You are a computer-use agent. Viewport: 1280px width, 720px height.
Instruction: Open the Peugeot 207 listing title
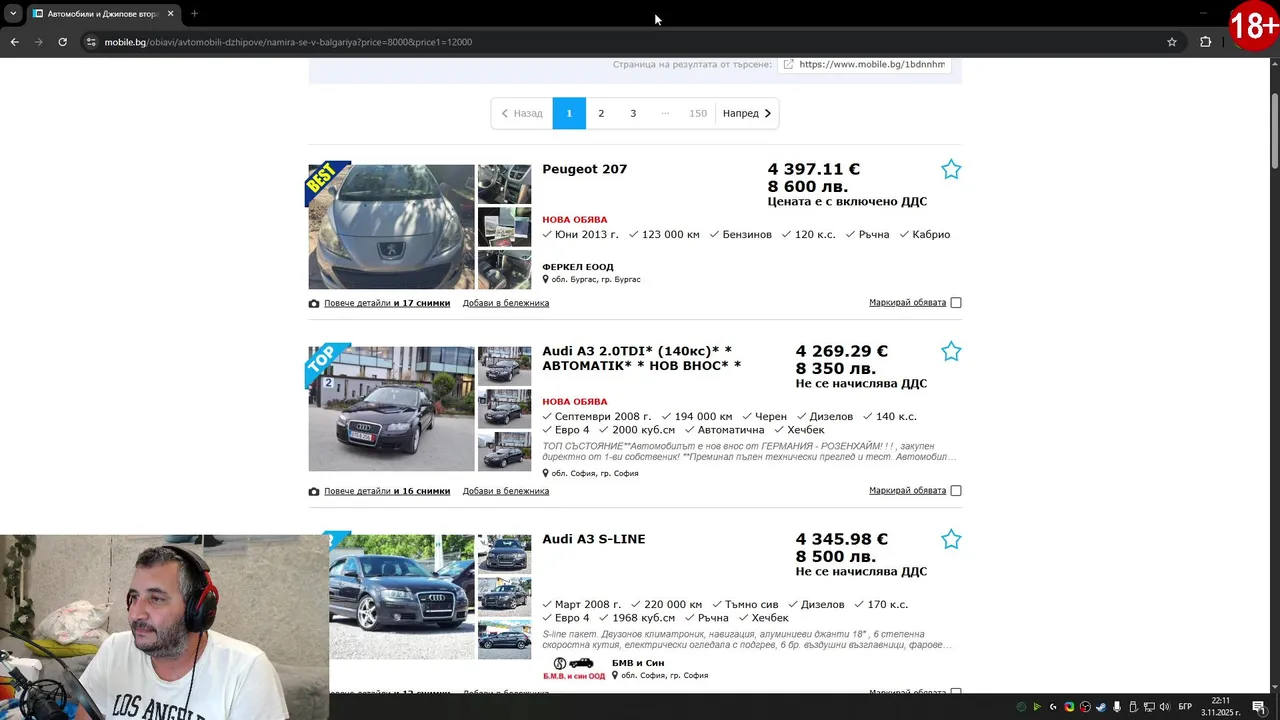coord(584,169)
